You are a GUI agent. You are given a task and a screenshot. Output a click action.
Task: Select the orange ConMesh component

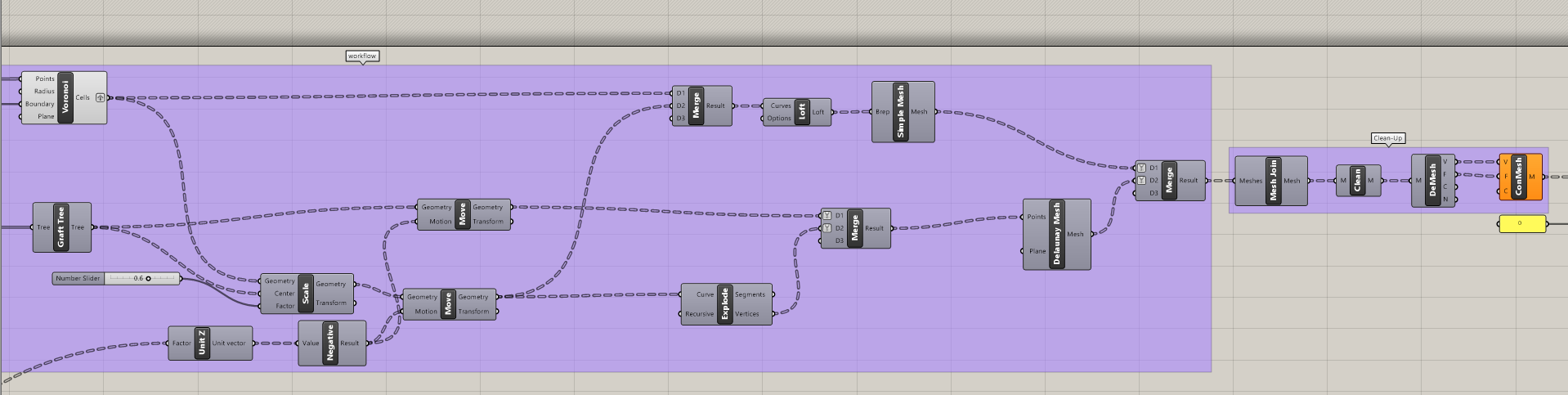tap(1519, 177)
